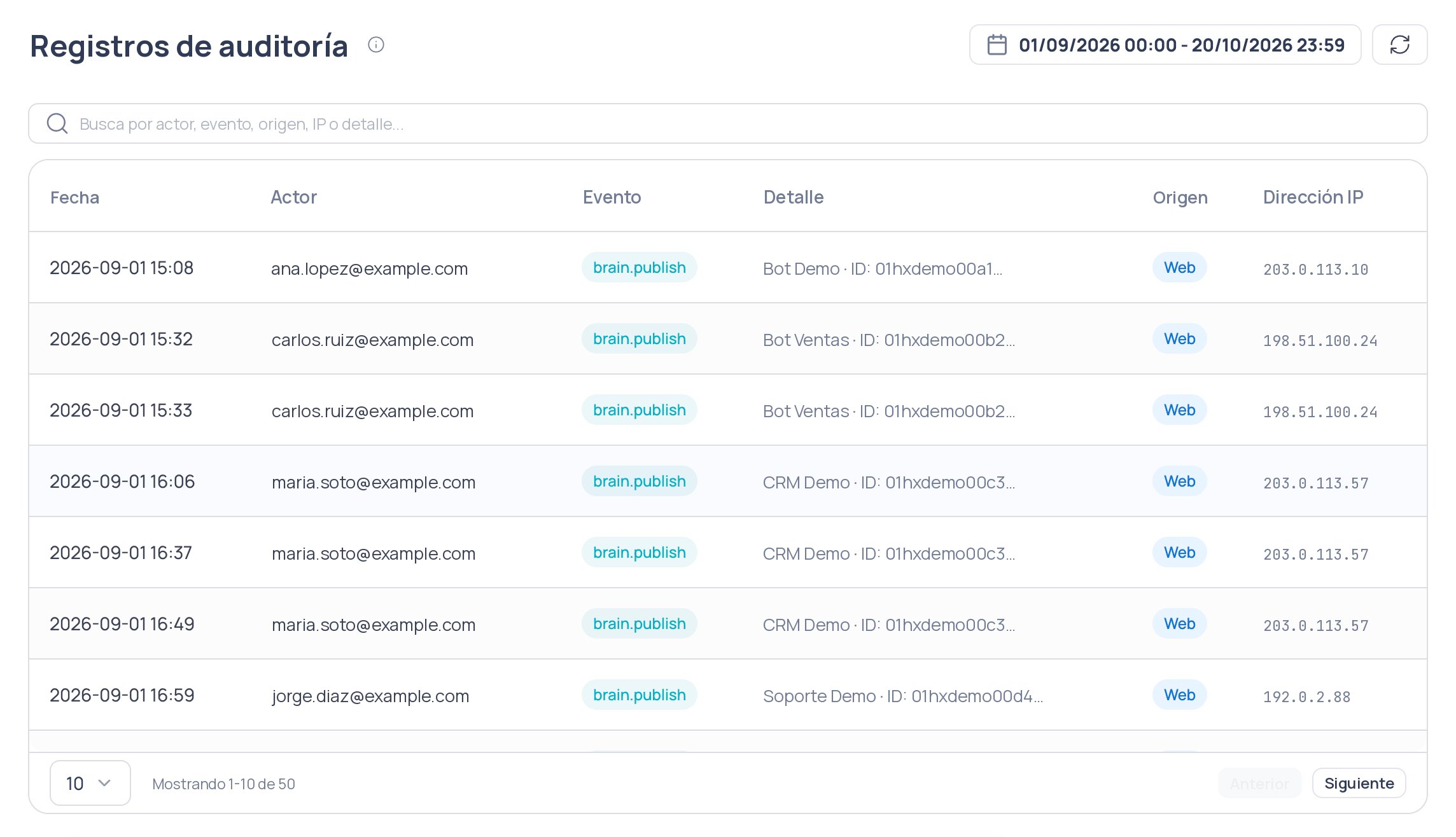Click the disabled Anterior button

coord(1259,783)
